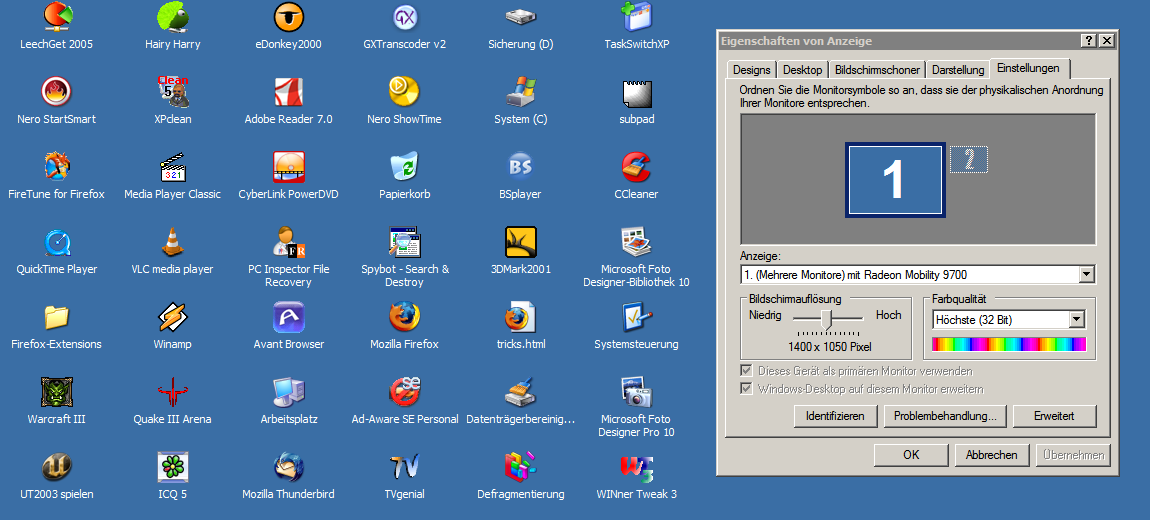
Task: Select the PC Inspector File Recovery icon
Action: pos(288,242)
